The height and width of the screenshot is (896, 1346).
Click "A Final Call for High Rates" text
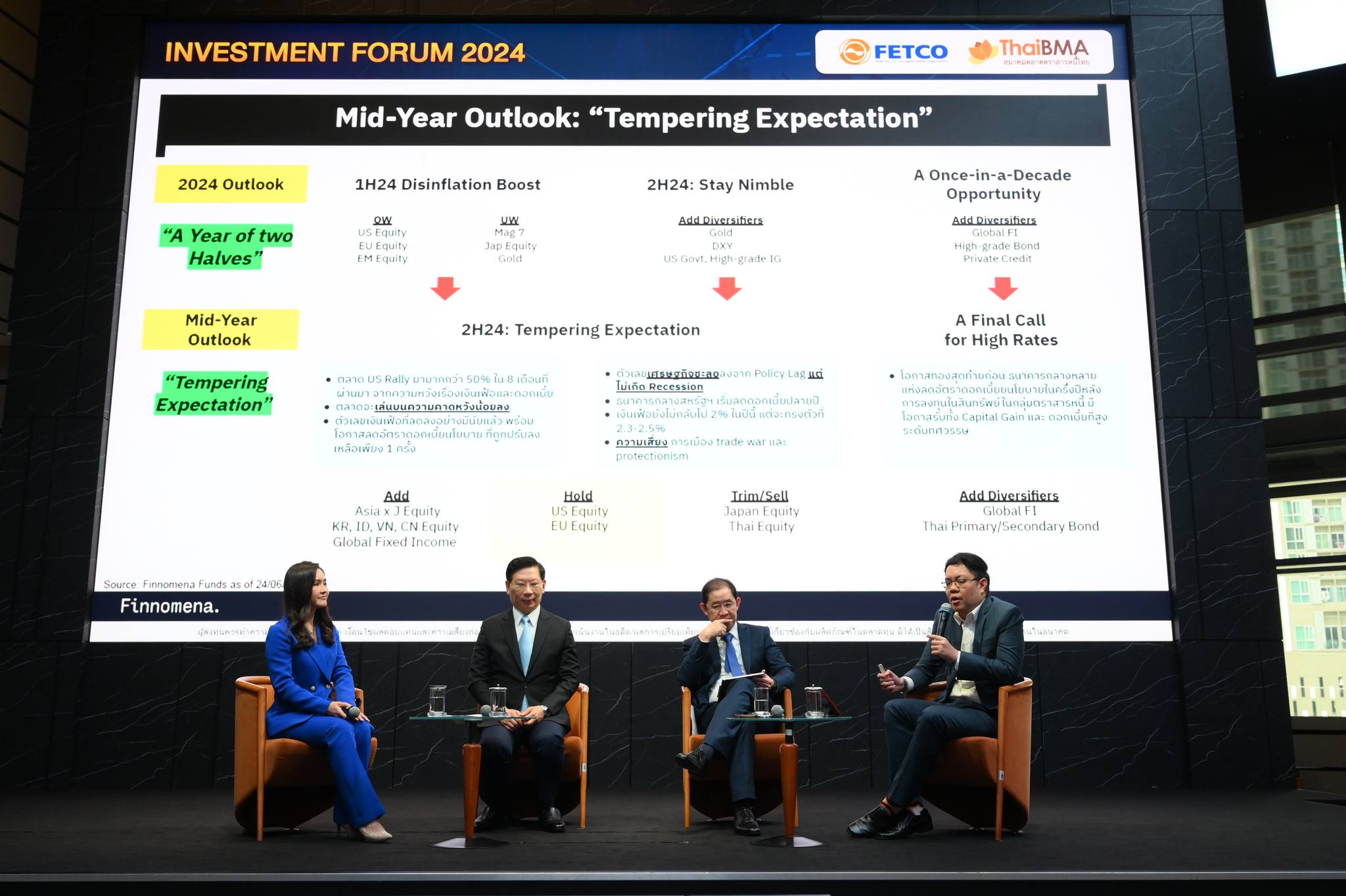click(1000, 330)
